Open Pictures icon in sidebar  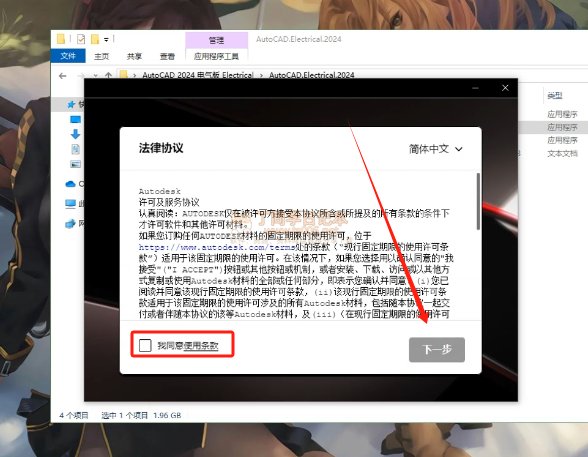[x=75, y=164]
